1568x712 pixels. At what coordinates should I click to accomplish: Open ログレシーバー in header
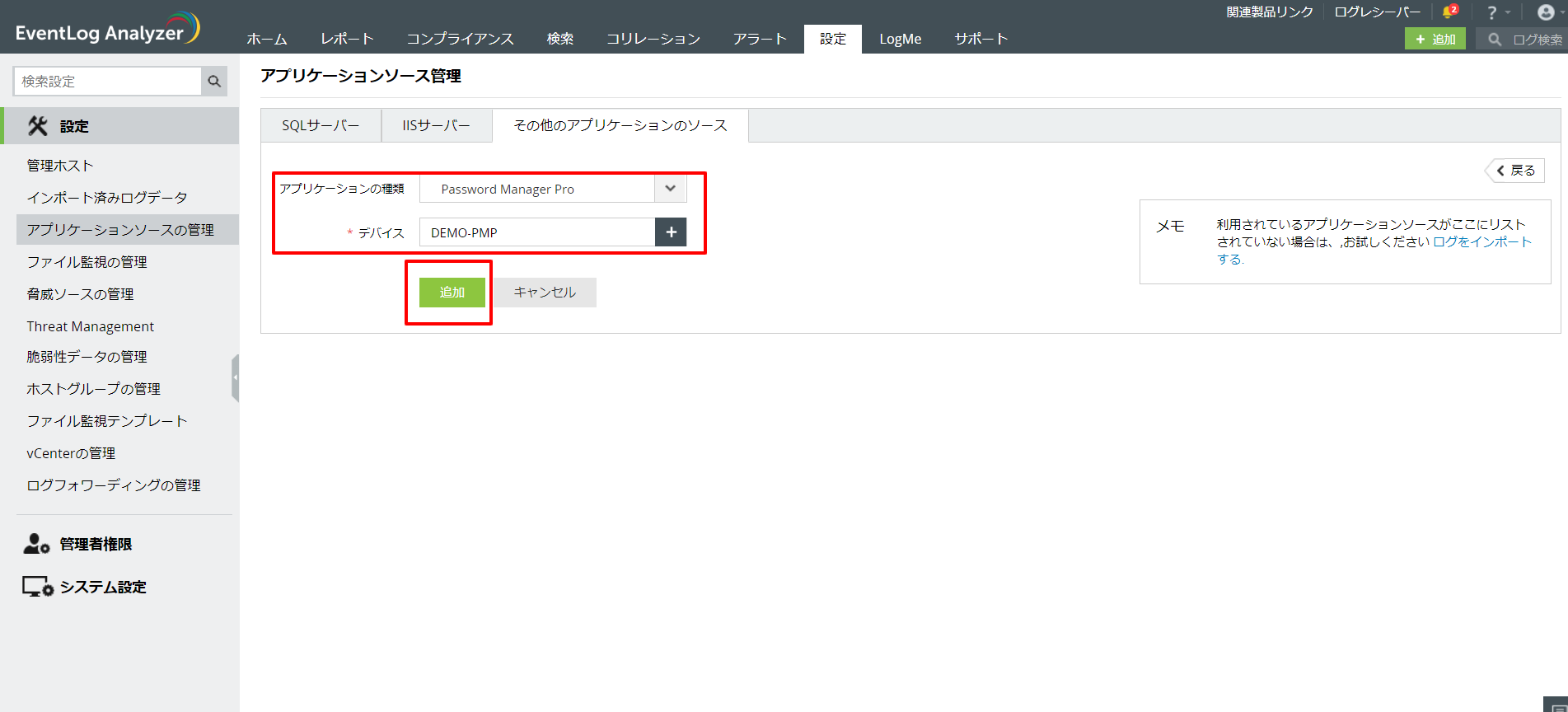coord(1378,12)
